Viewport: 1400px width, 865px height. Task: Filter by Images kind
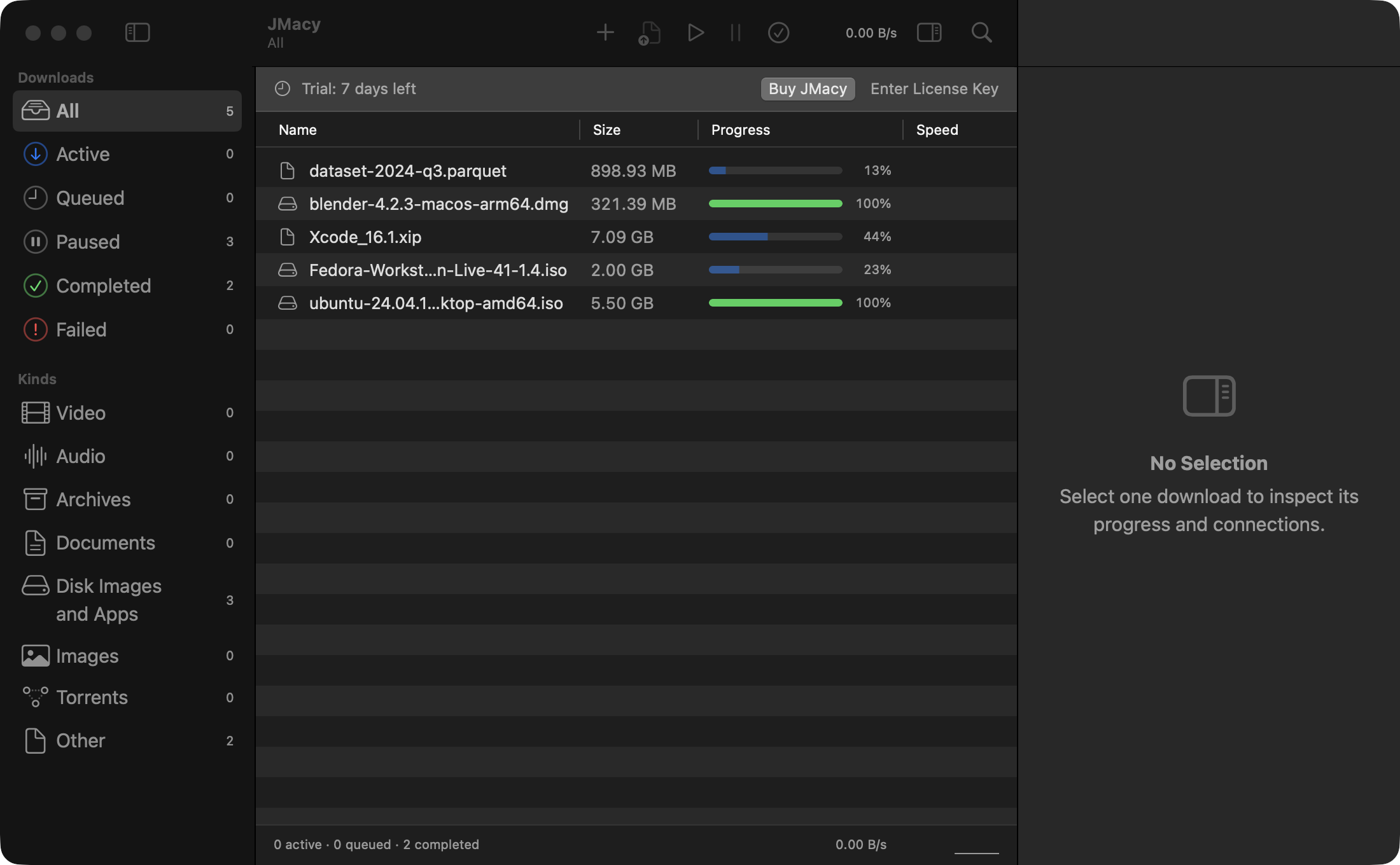pos(127,656)
